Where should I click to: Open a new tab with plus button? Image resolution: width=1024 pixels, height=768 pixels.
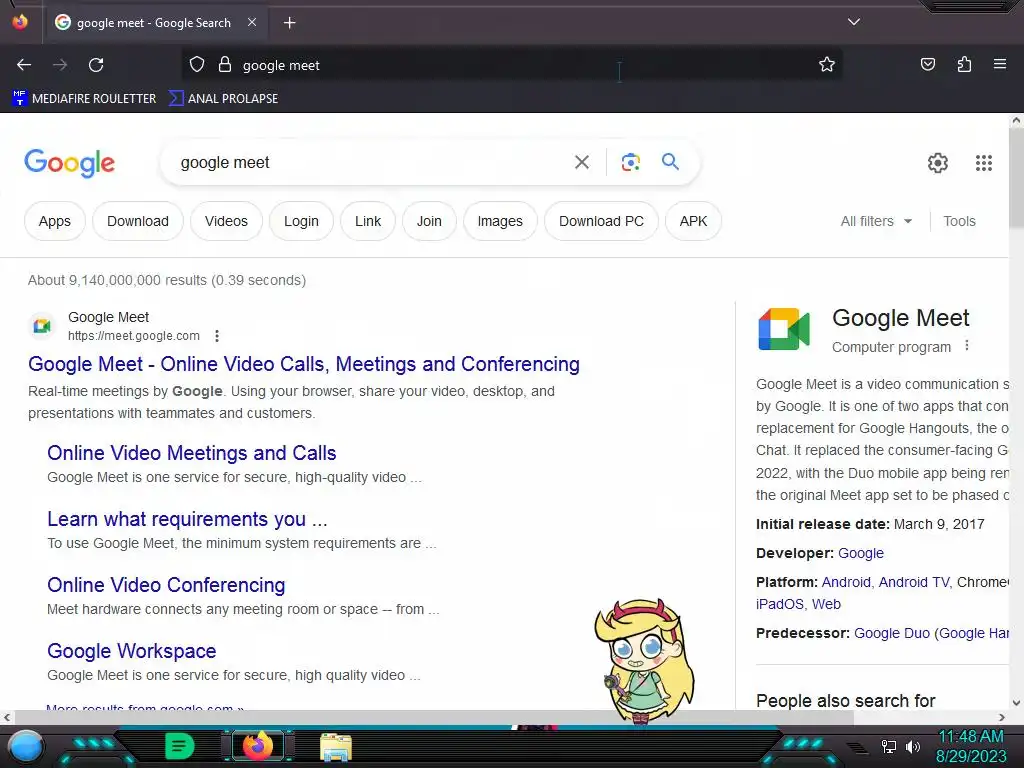(289, 23)
